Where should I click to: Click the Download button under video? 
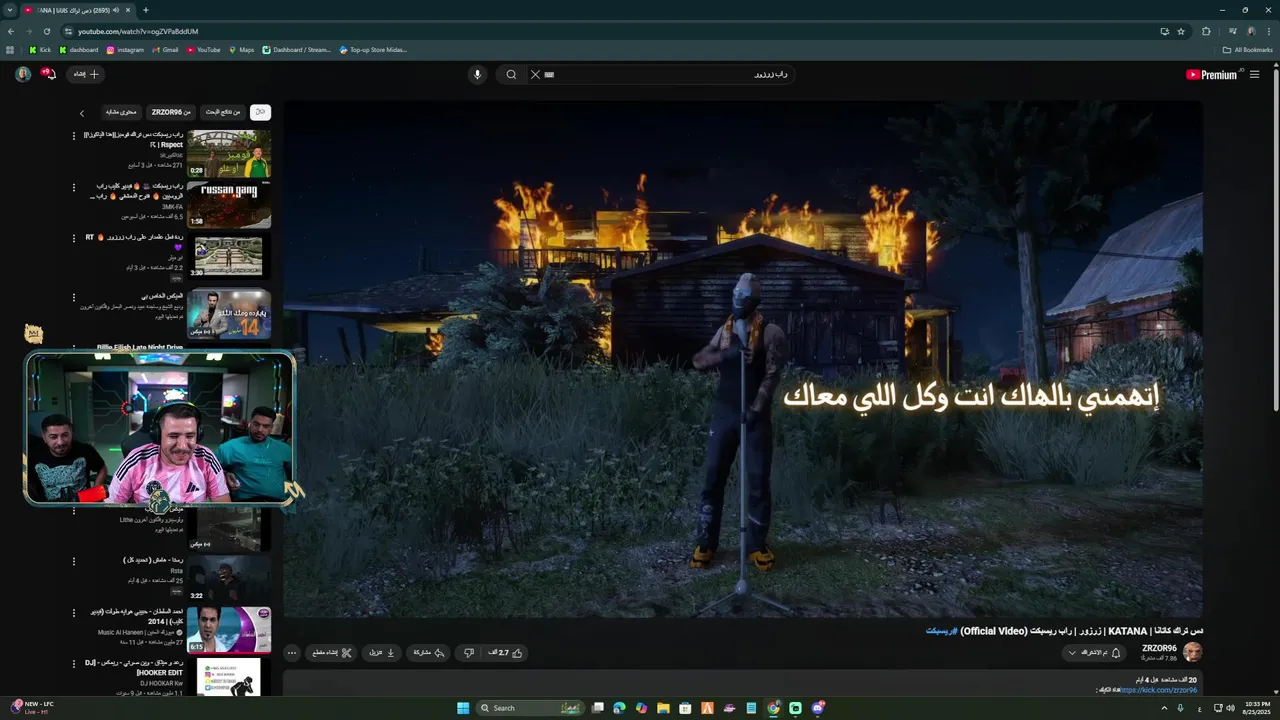383,653
